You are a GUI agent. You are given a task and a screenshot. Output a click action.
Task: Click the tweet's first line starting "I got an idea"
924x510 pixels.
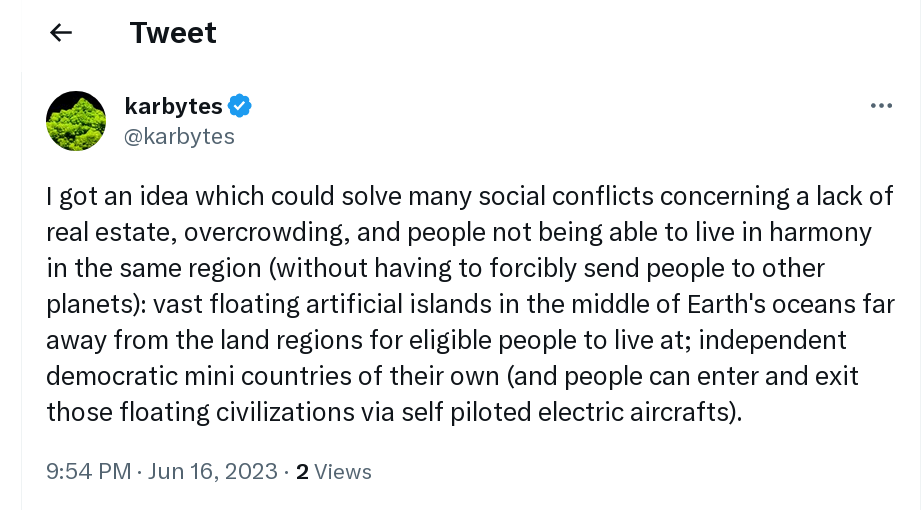tap(470, 196)
